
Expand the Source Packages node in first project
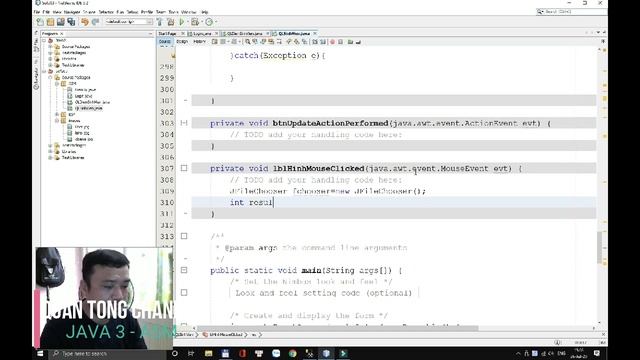tap(51, 47)
